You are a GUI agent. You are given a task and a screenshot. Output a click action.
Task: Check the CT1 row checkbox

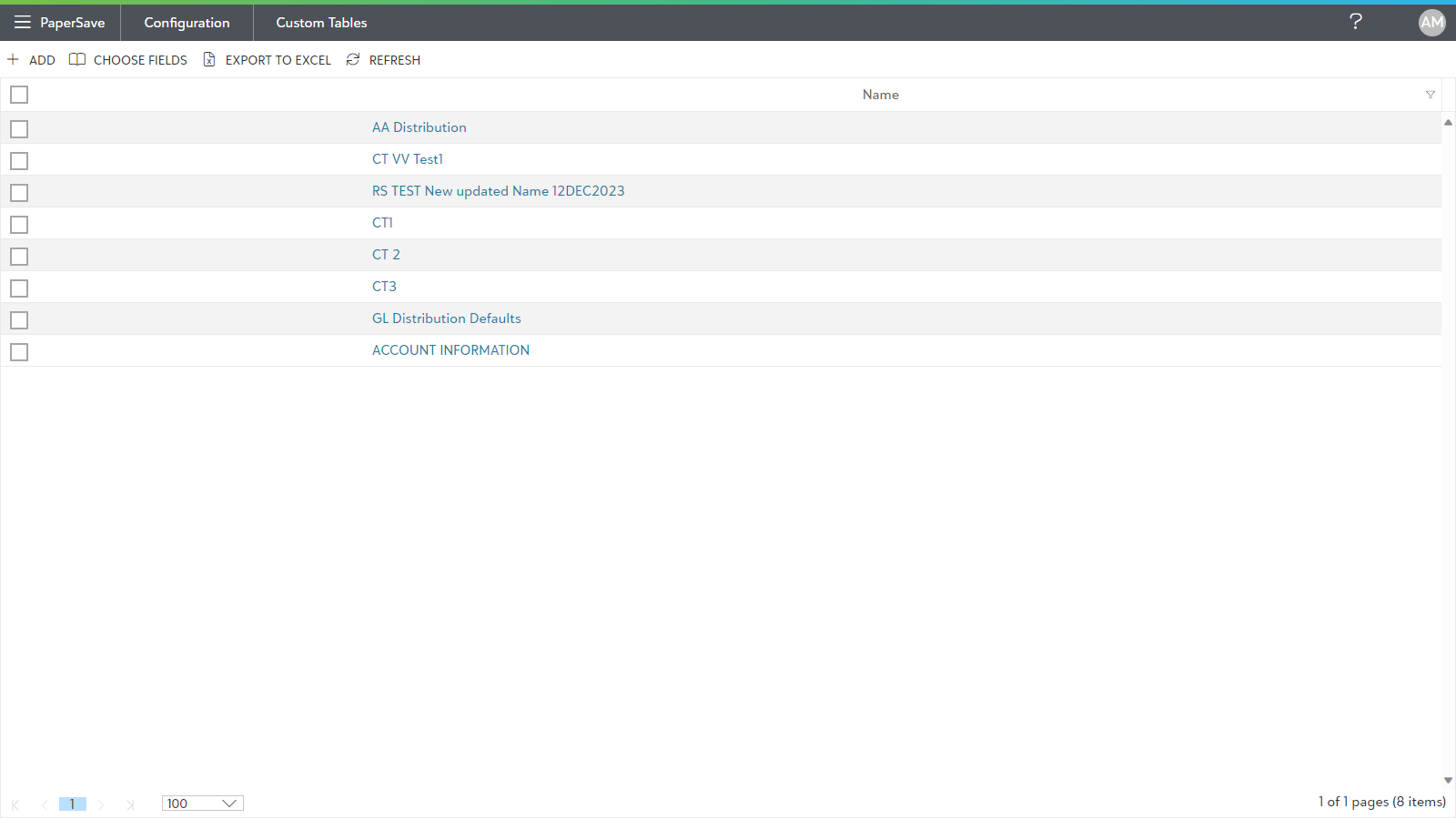[19, 225]
